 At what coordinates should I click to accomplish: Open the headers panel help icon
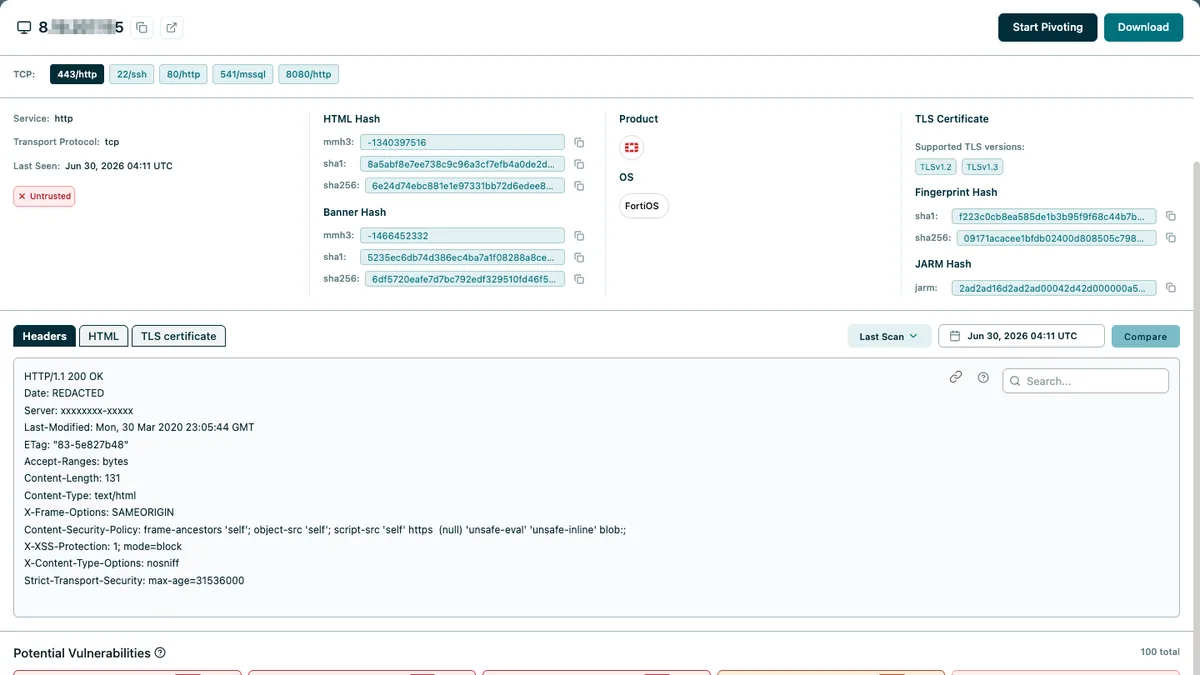coord(983,378)
